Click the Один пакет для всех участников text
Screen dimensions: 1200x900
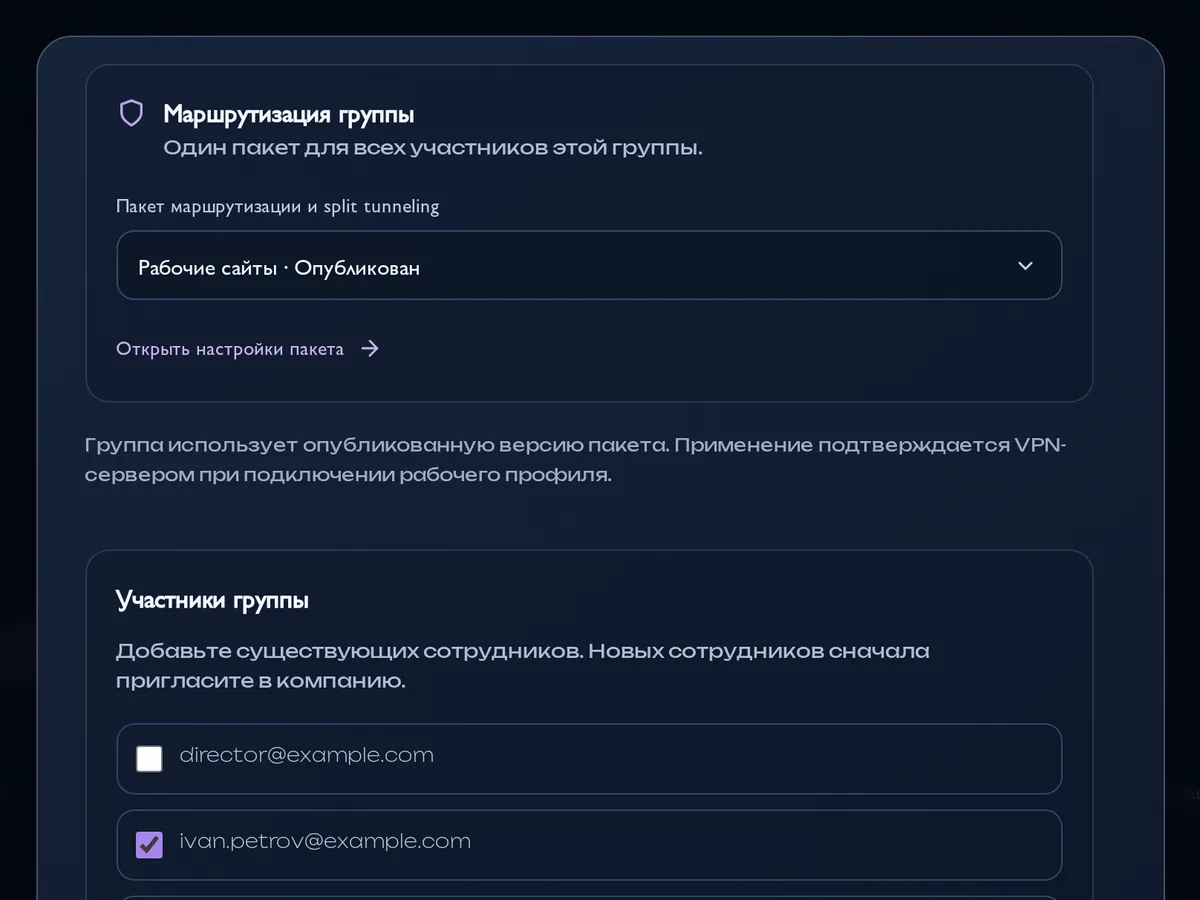pyautogui.click(x=433, y=148)
